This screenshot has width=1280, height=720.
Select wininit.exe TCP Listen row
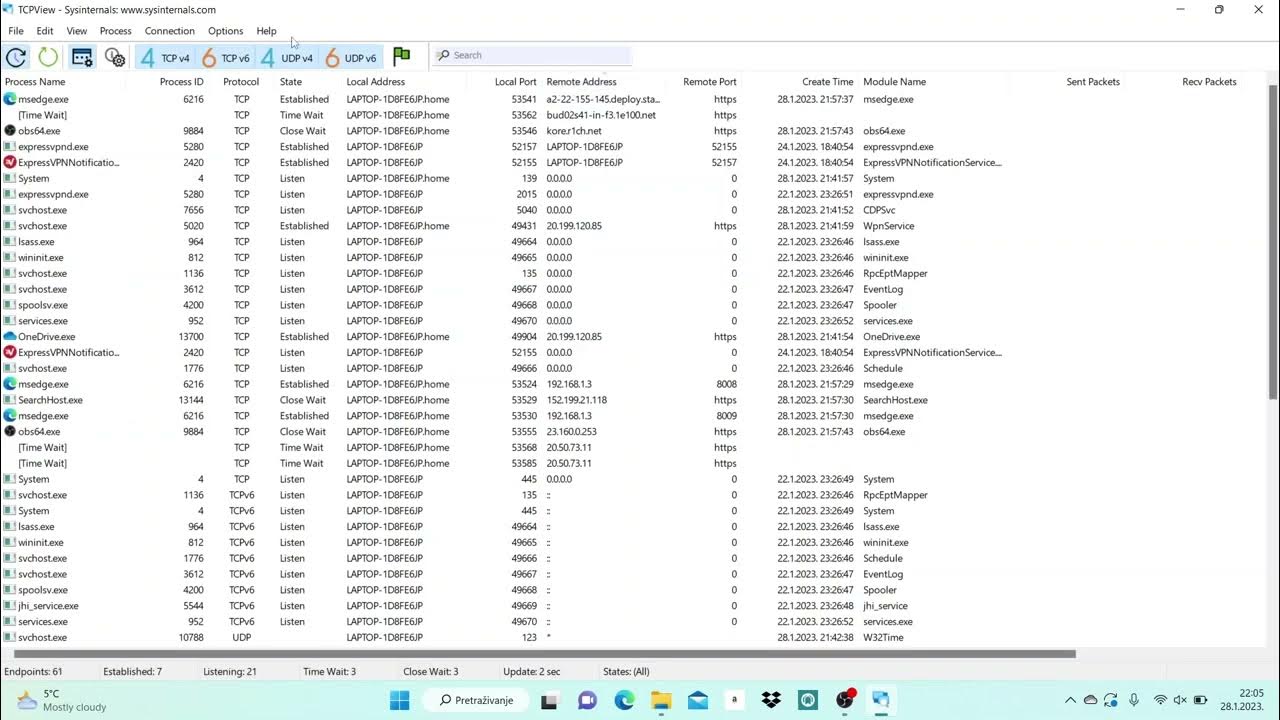click(x=634, y=258)
